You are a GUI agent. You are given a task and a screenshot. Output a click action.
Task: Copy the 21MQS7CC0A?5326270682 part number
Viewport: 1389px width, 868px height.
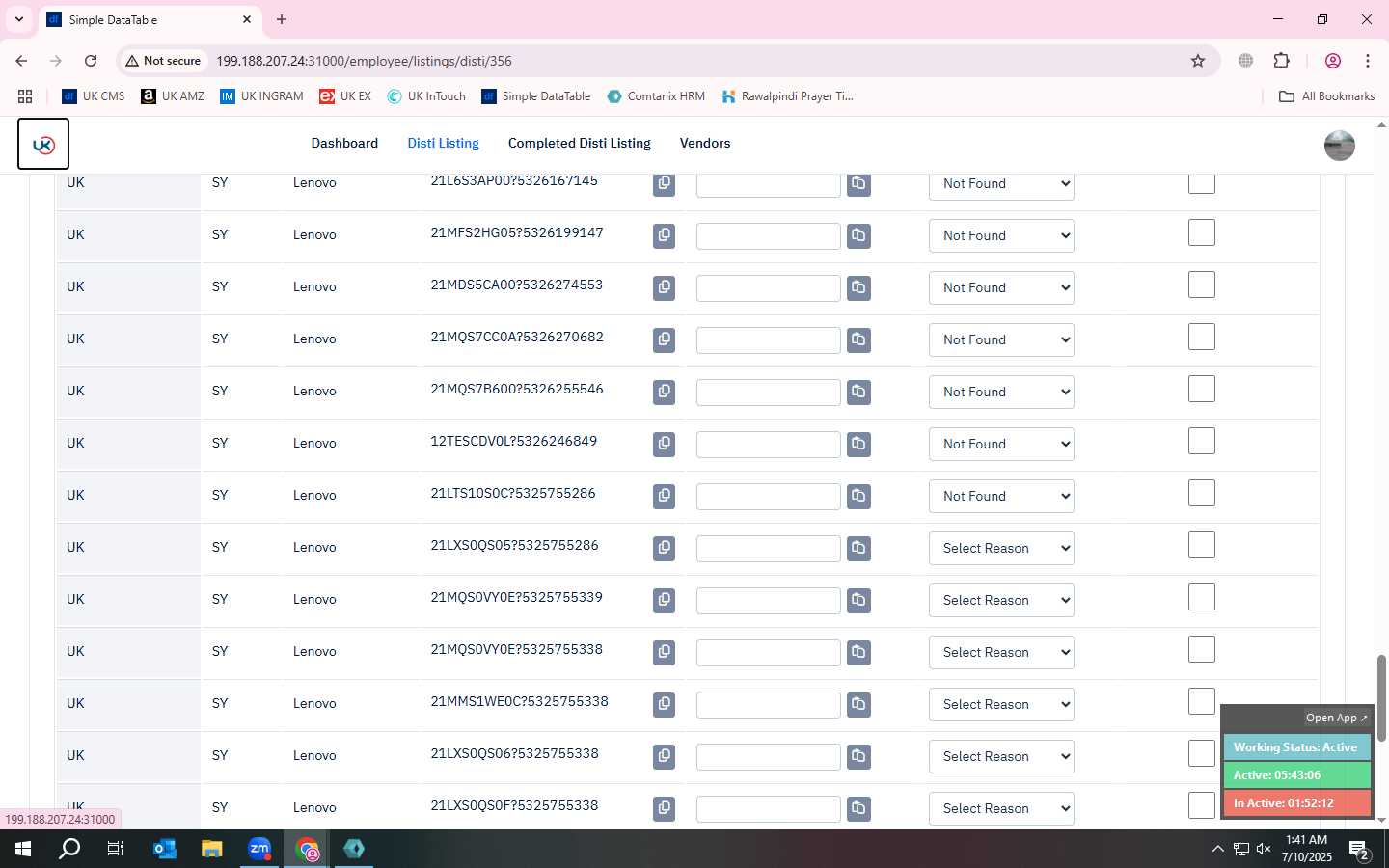(x=664, y=339)
